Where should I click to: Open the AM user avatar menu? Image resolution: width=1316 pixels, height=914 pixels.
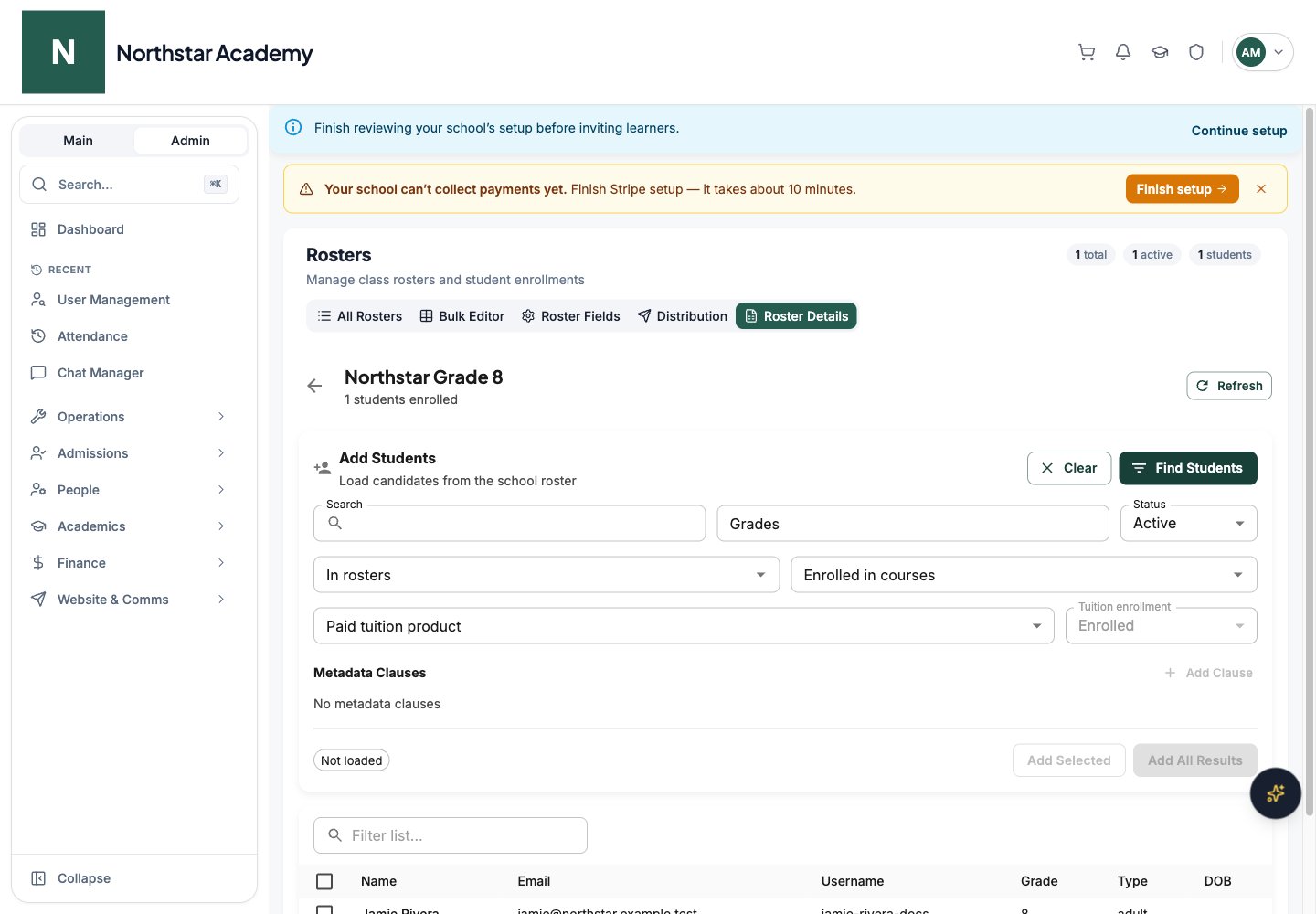click(x=1263, y=52)
